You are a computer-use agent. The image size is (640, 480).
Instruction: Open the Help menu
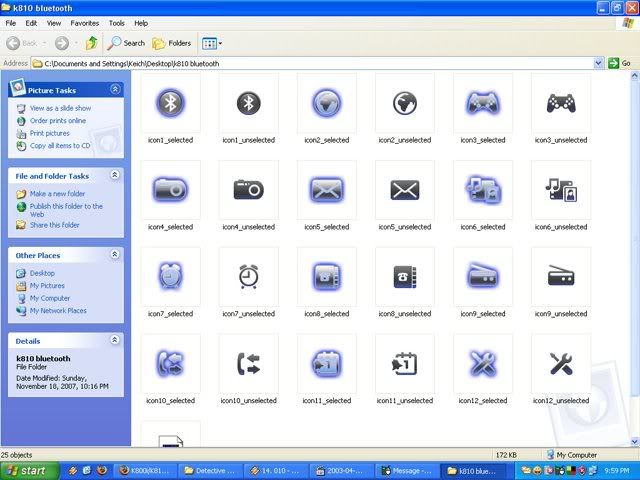click(141, 23)
